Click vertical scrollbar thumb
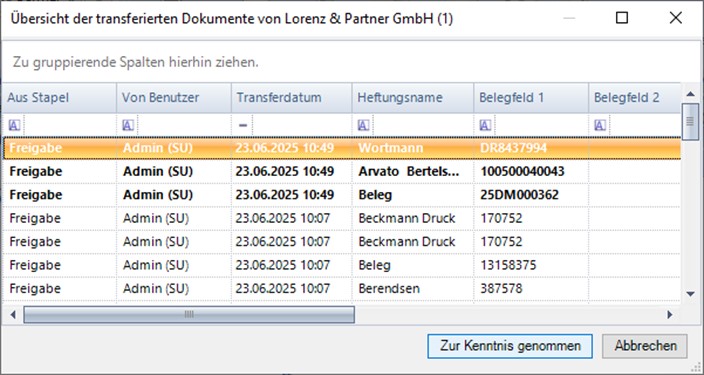 (x=691, y=121)
